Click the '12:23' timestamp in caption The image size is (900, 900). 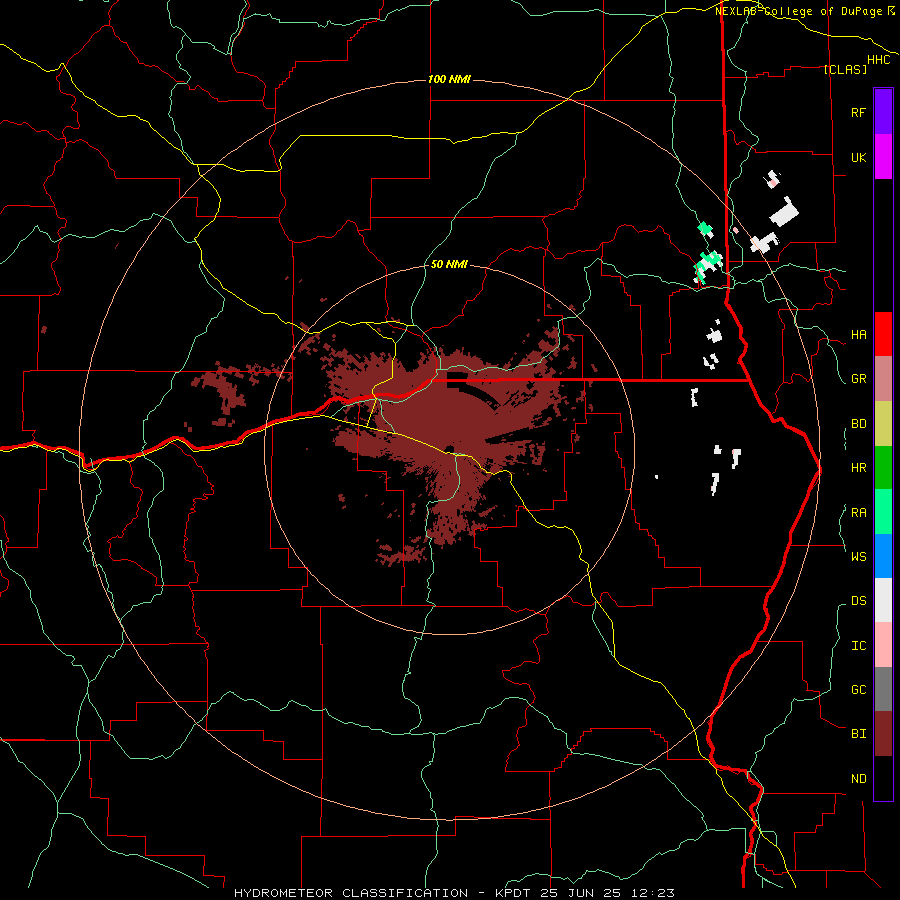(654, 893)
